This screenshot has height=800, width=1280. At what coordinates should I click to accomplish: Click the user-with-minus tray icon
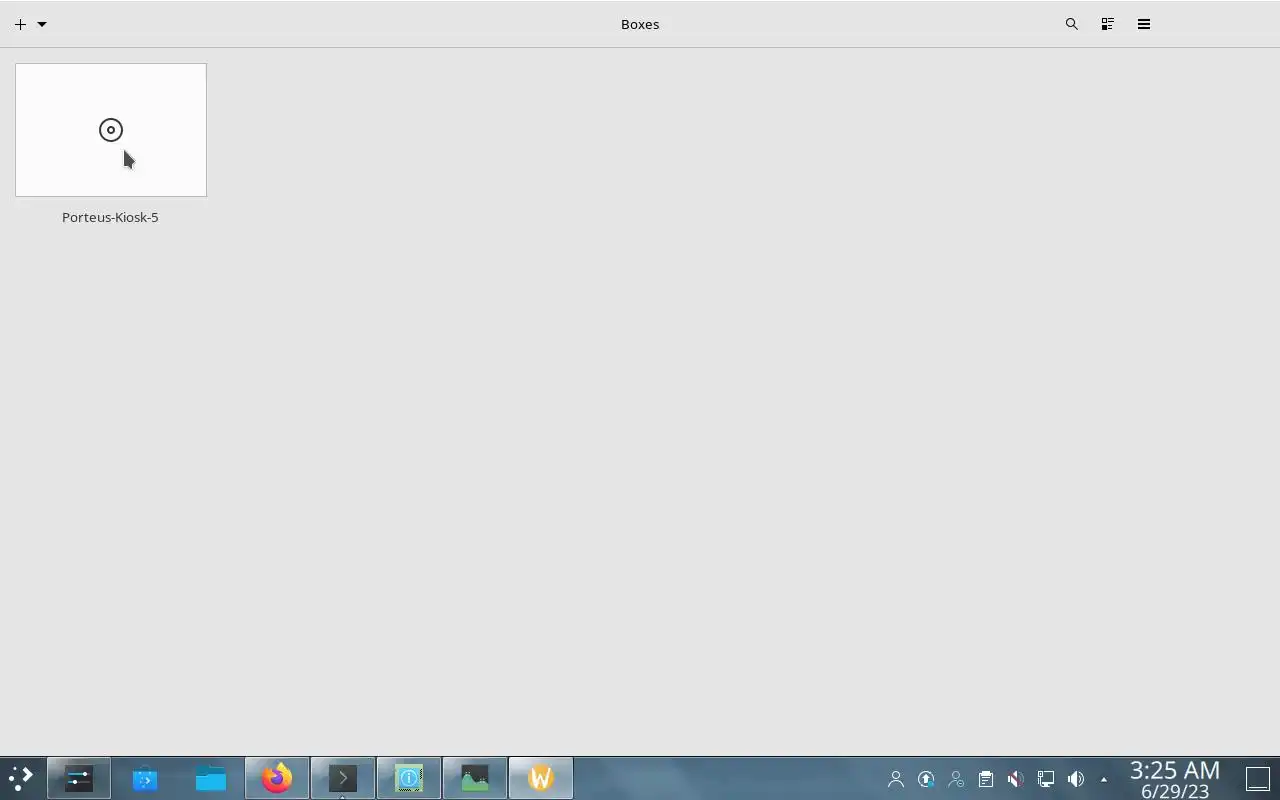click(956, 779)
